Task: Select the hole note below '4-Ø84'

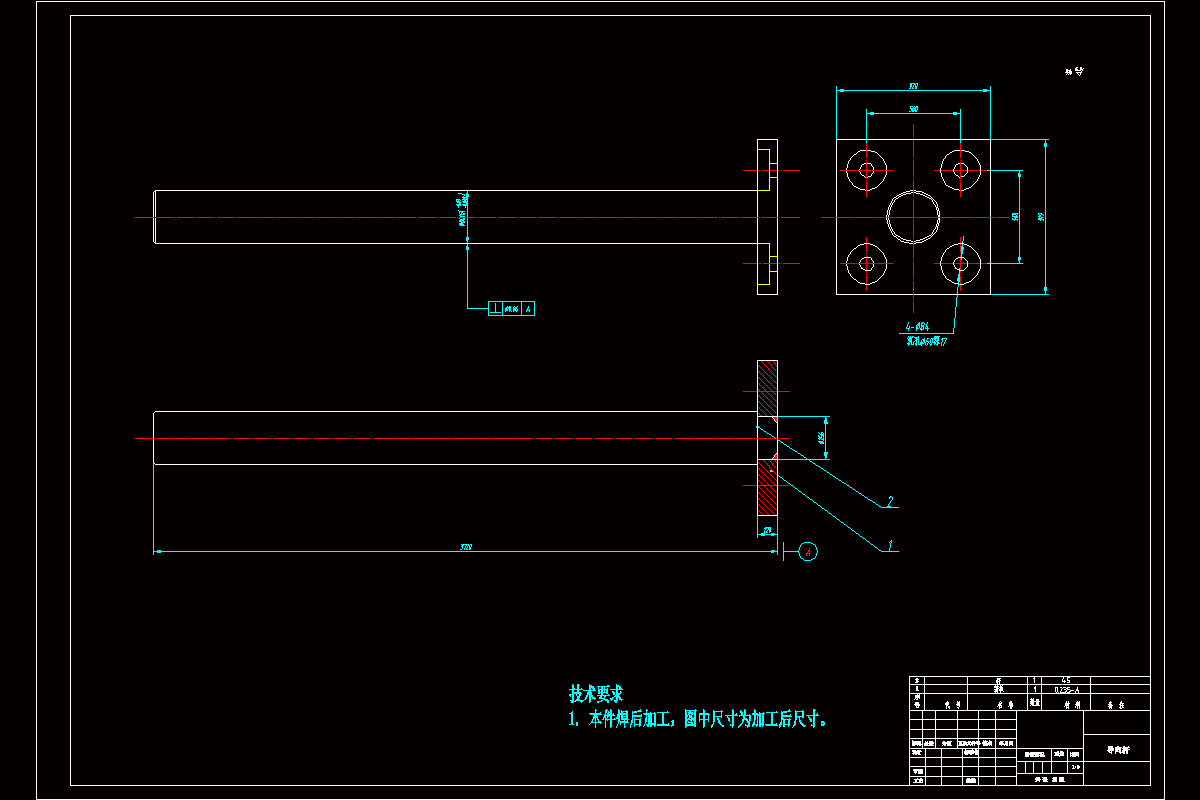Action: pos(927,341)
